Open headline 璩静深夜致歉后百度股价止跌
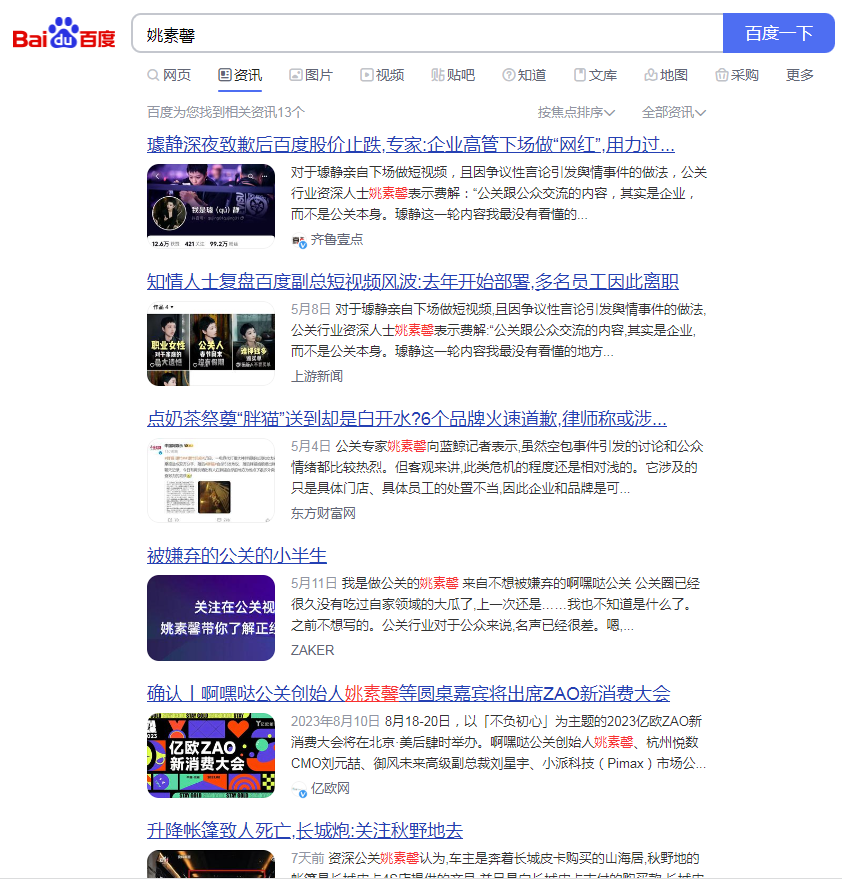842x882 pixels. (411, 145)
